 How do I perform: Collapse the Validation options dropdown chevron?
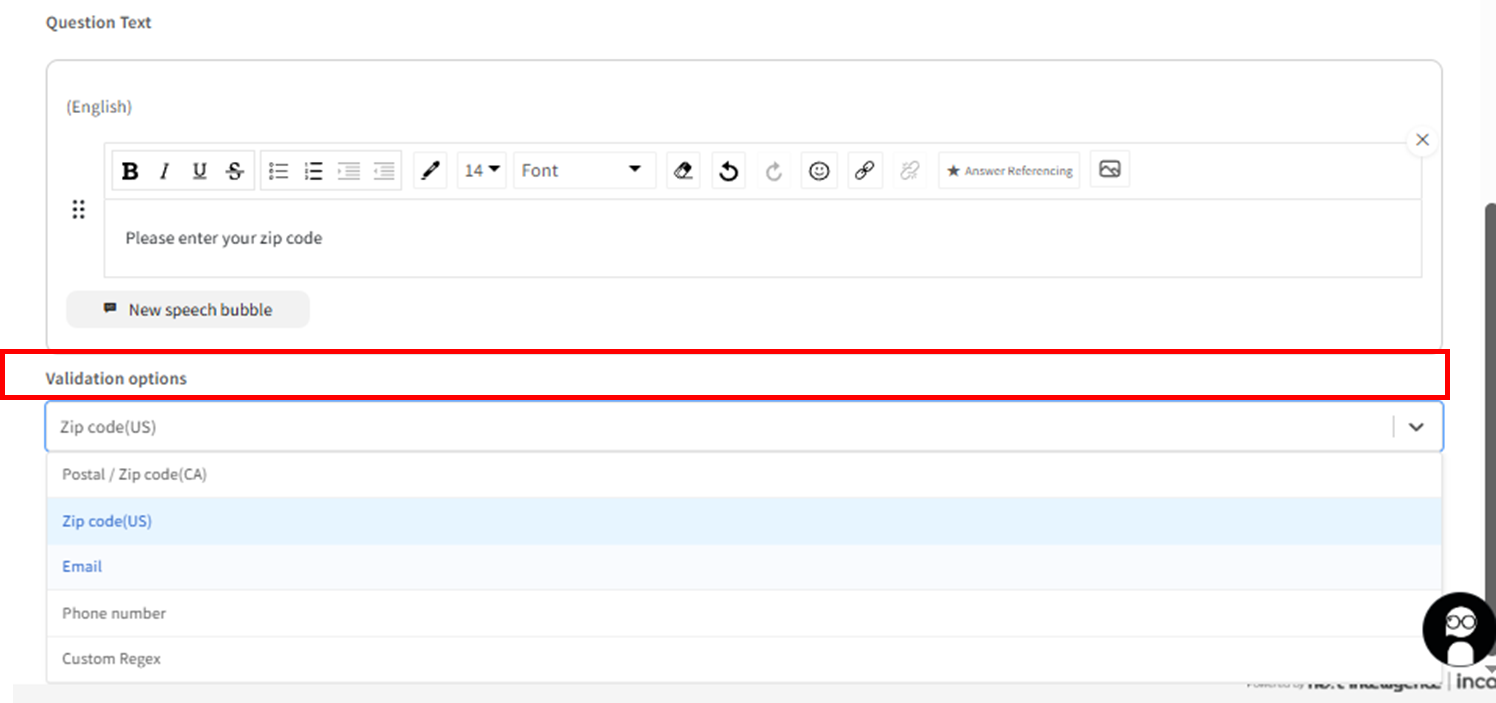1416,427
